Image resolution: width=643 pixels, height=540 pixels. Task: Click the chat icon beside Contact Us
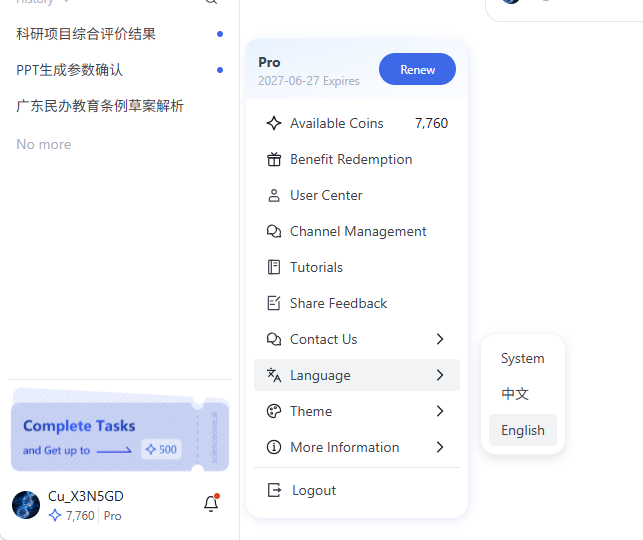[x=274, y=339]
